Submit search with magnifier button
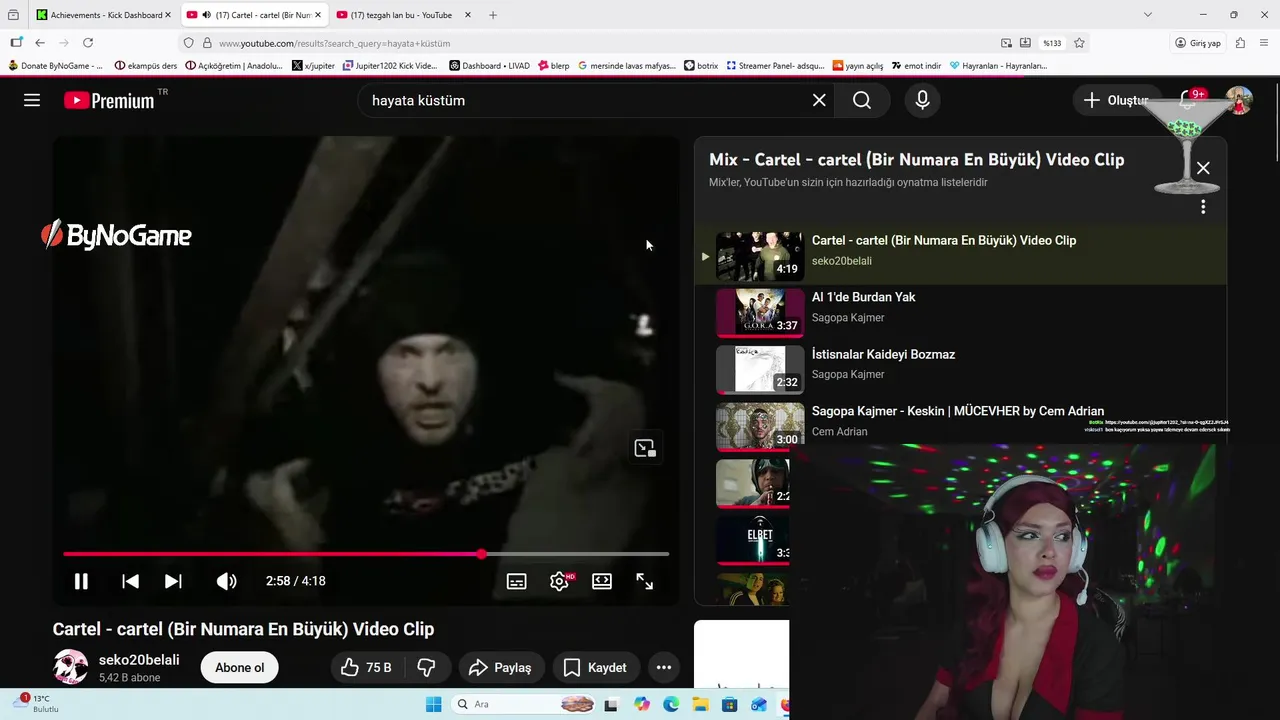This screenshot has height=720, width=1280. tap(862, 100)
